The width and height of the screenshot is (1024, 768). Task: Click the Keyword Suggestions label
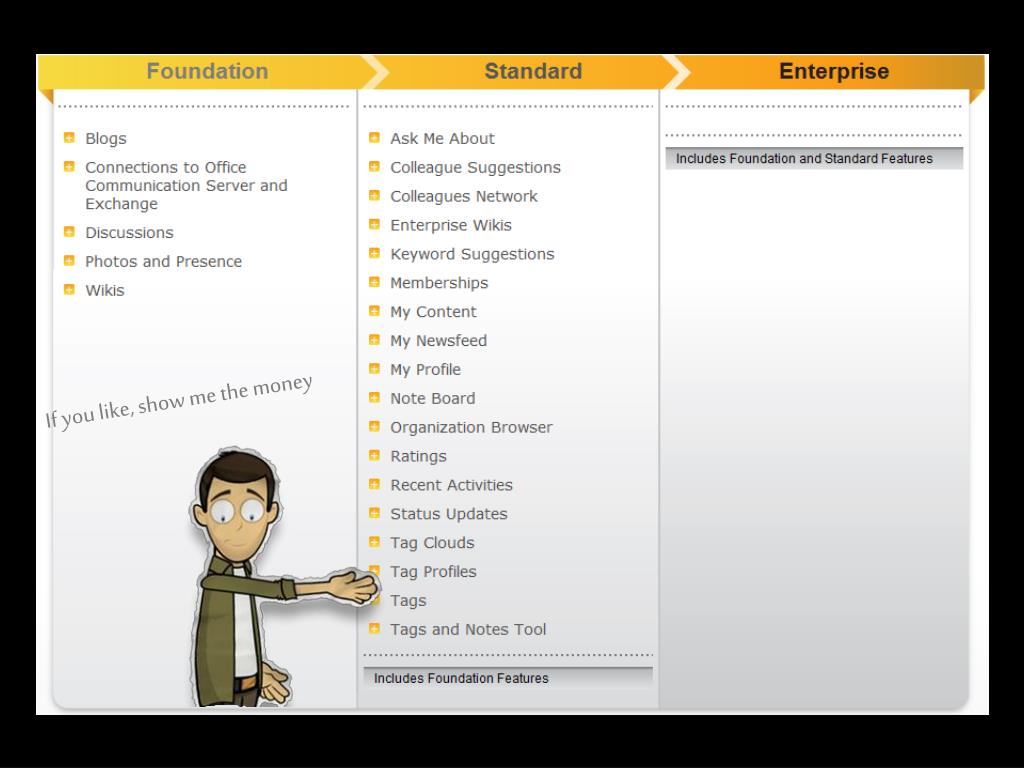472,254
